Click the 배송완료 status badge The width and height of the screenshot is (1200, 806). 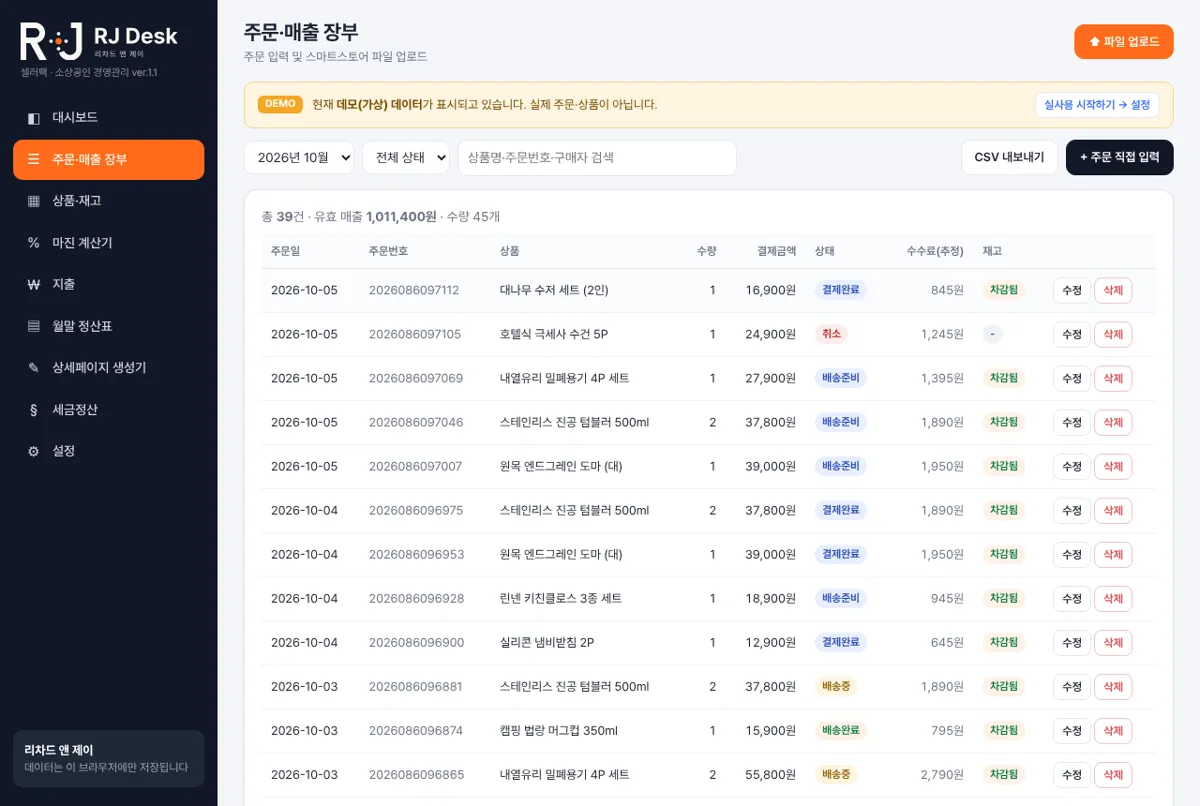841,730
